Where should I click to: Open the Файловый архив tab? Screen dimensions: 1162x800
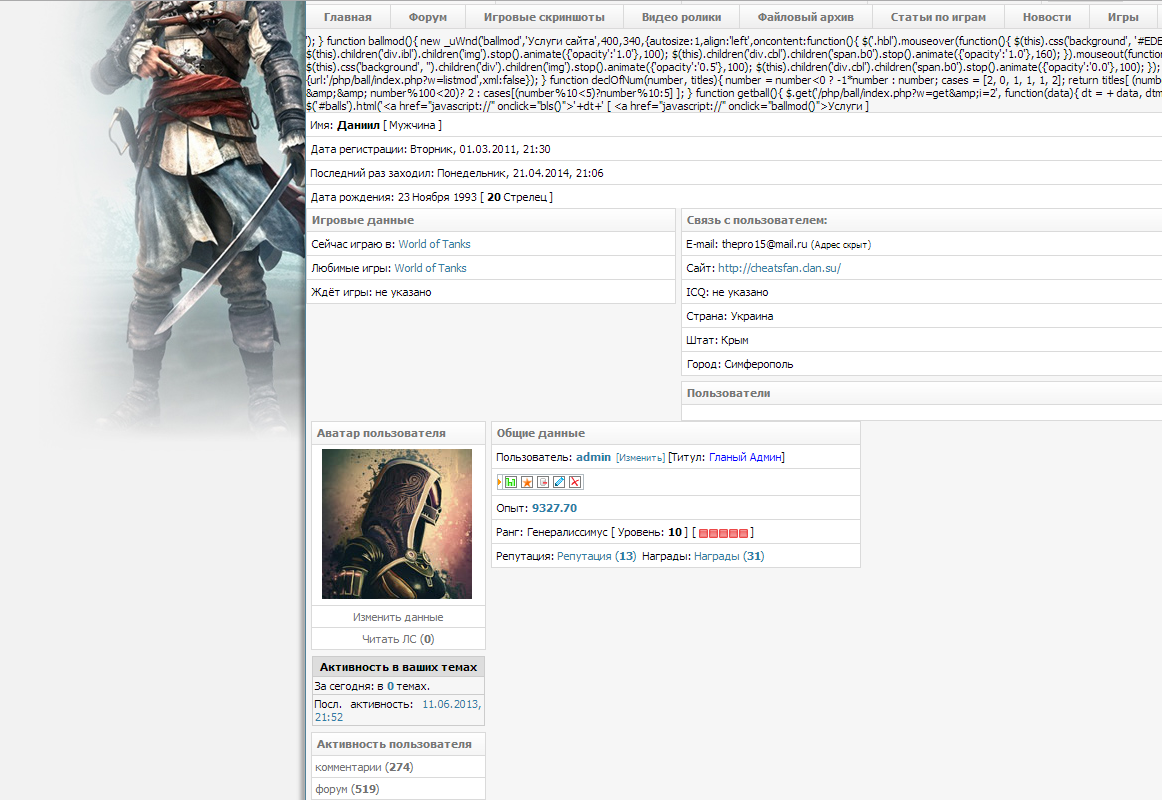[806, 17]
